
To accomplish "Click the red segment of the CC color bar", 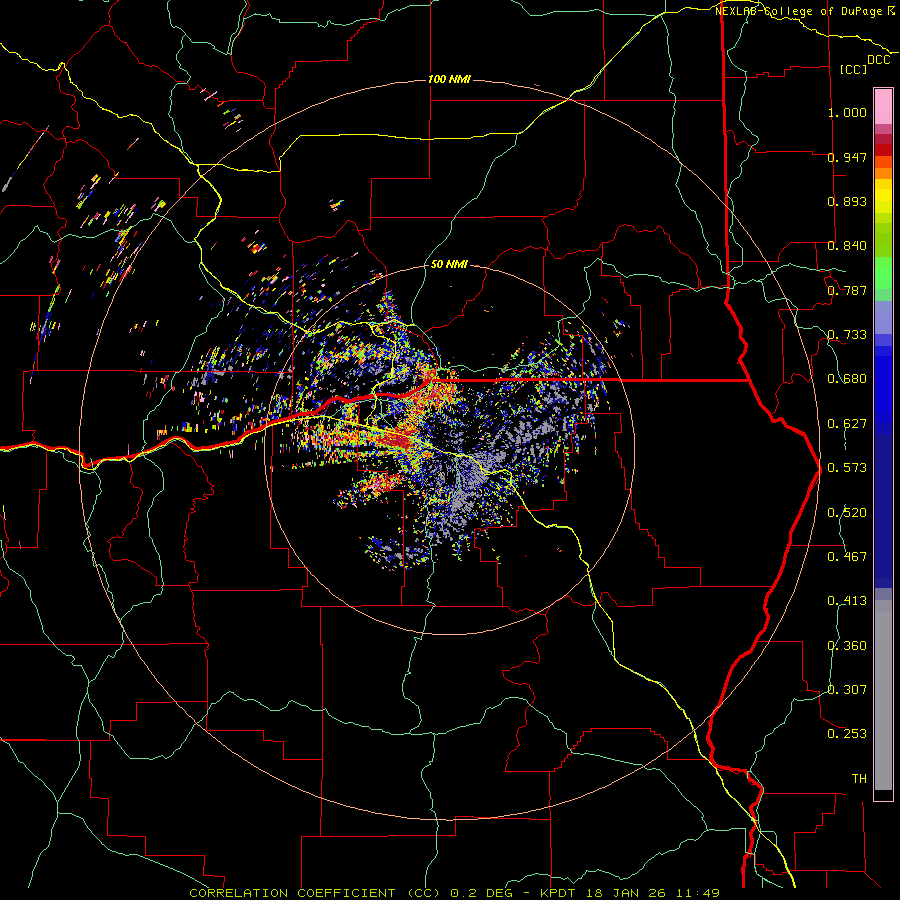I will pyautogui.click(x=883, y=149).
